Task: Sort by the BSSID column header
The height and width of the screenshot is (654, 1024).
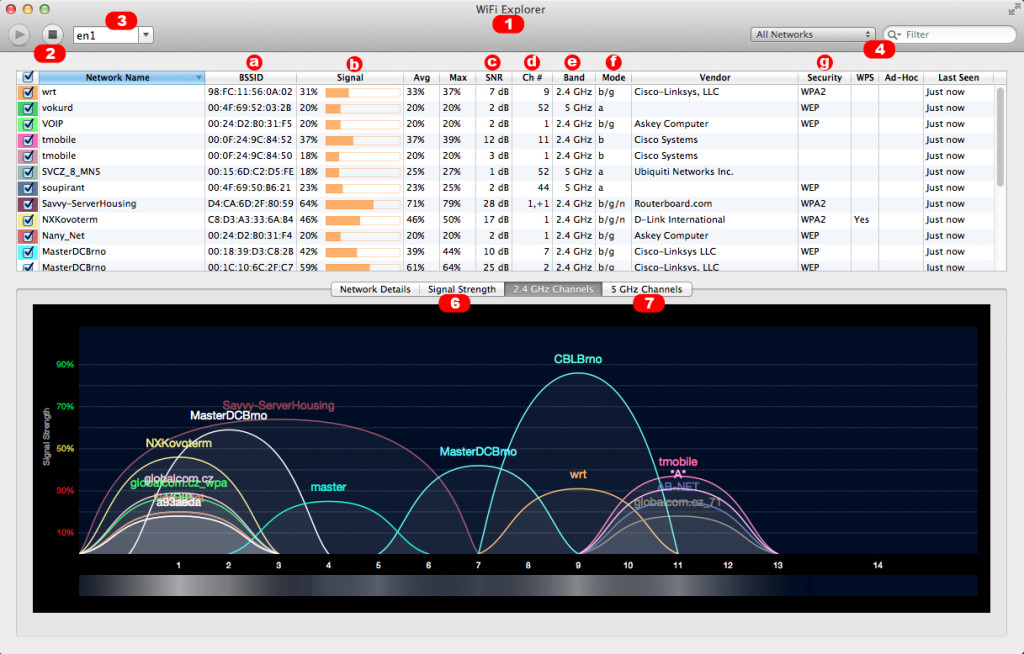Action: (x=252, y=77)
